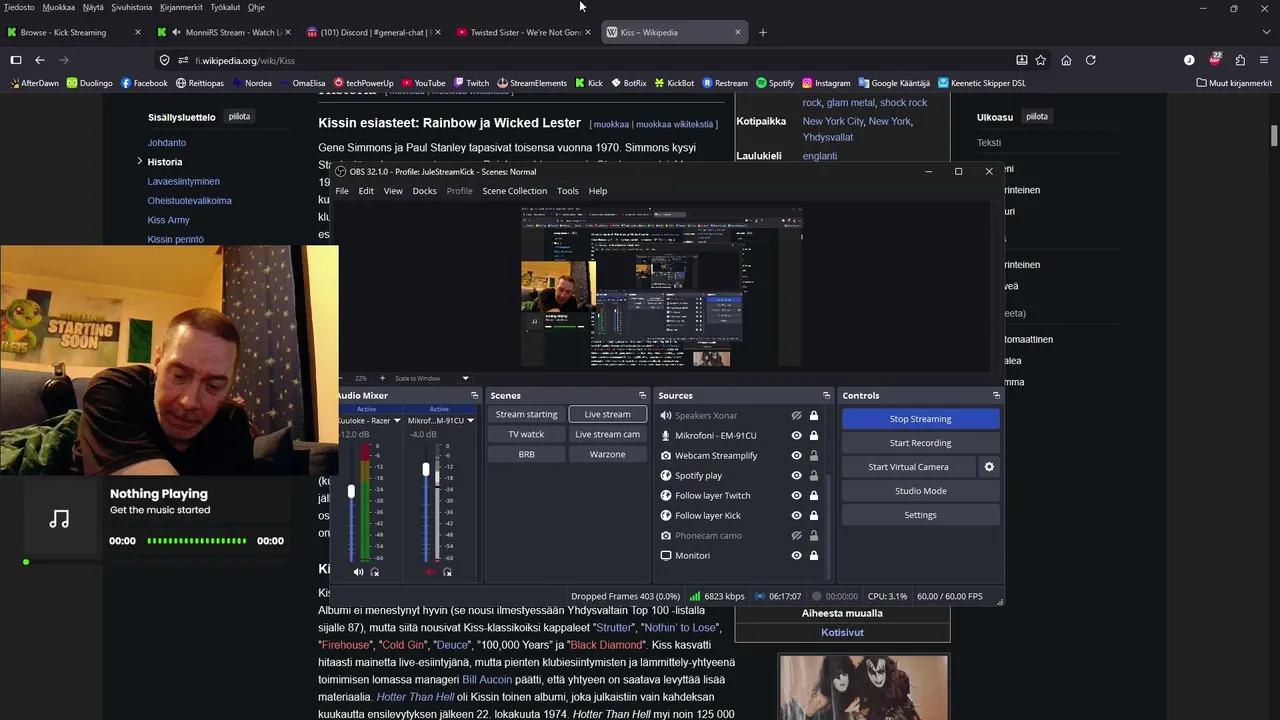Open the BotRix bookmark
The height and width of the screenshot is (720, 1280).
pos(628,83)
